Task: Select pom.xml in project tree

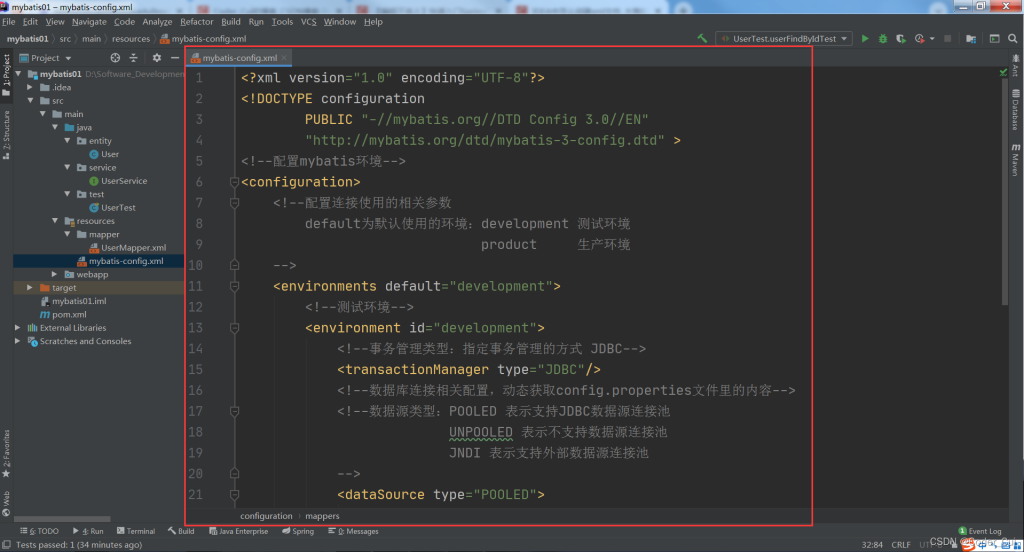Action: tap(69, 314)
